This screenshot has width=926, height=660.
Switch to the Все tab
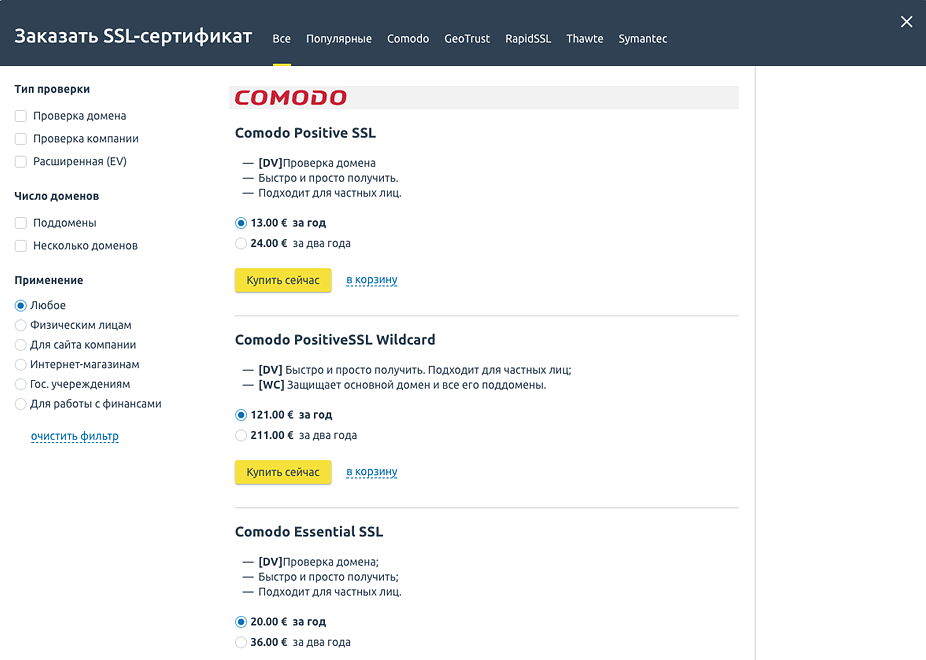[281, 39]
